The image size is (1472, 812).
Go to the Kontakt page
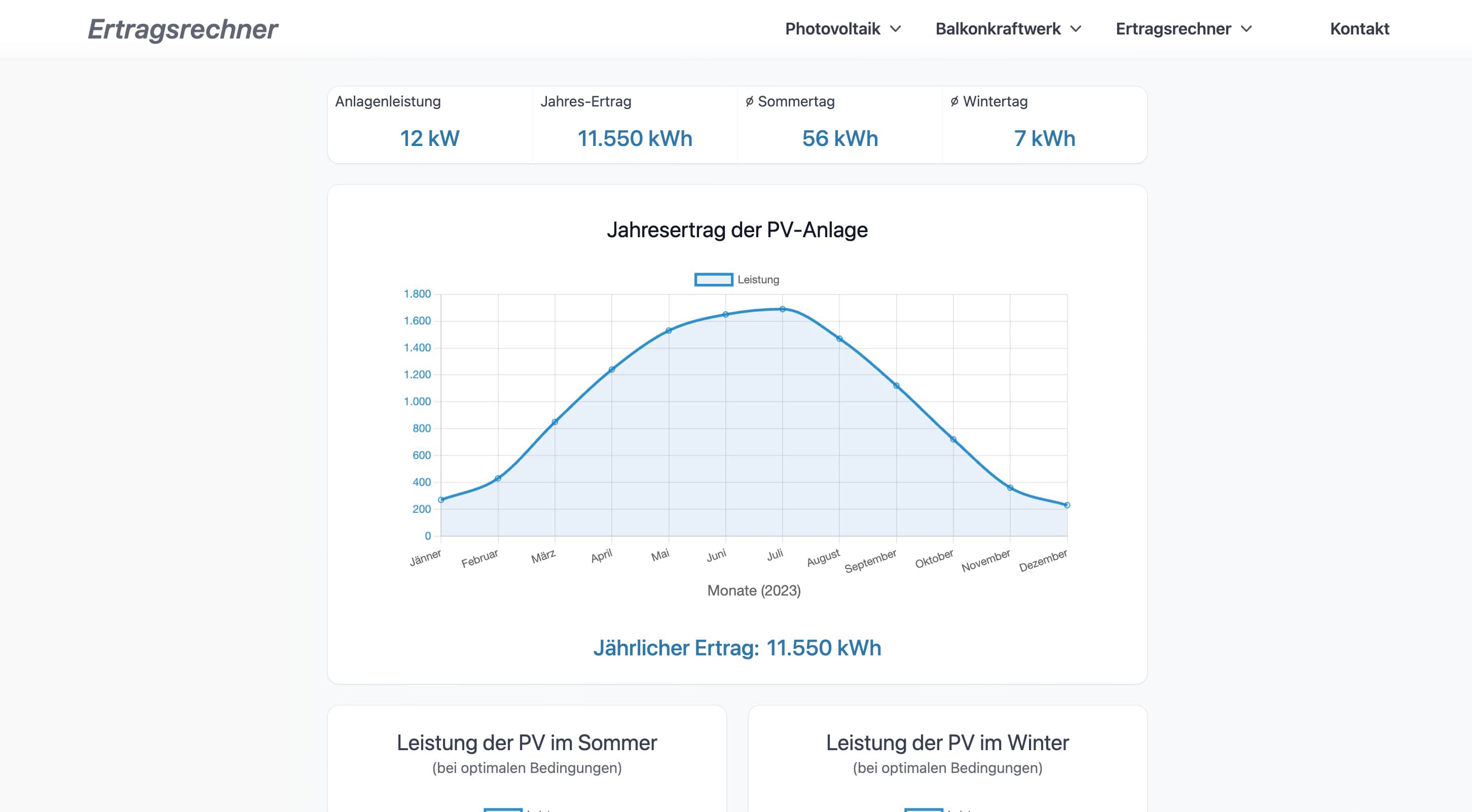click(x=1359, y=28)
